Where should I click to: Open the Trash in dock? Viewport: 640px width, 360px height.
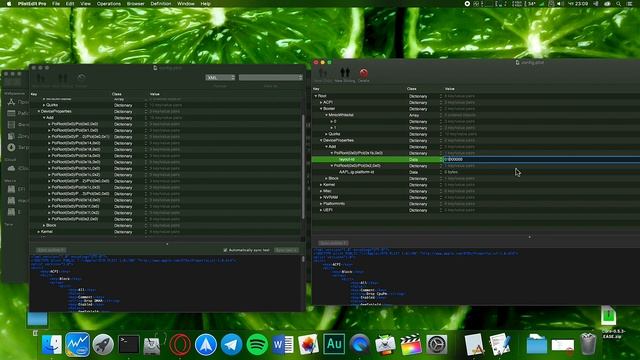[588, 344]
